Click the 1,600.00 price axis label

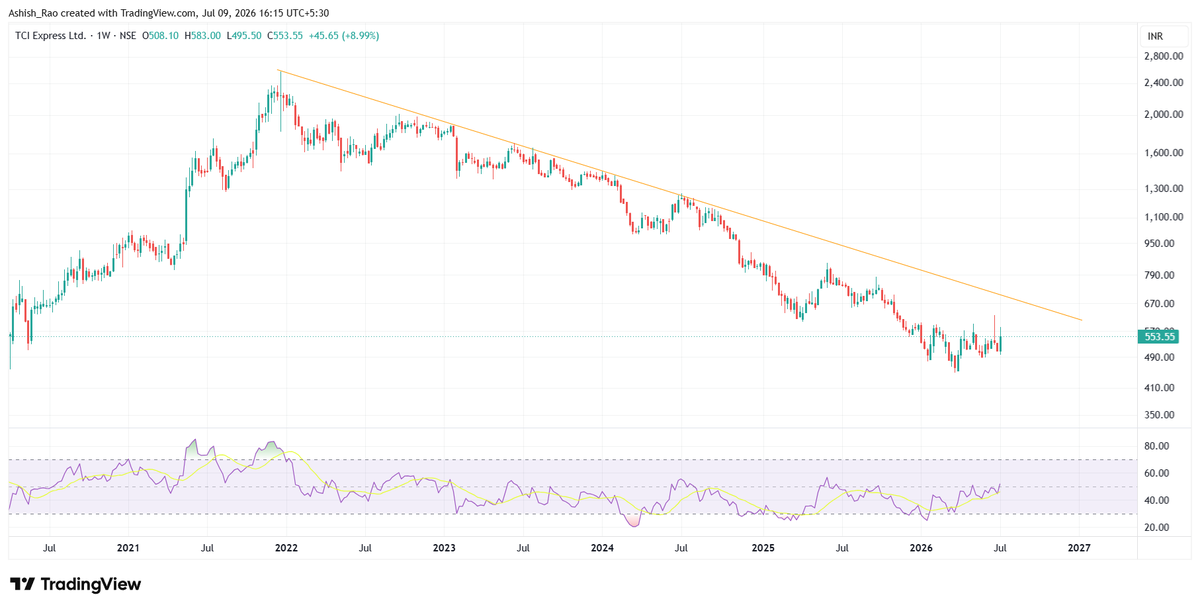tap(1163, 154)
